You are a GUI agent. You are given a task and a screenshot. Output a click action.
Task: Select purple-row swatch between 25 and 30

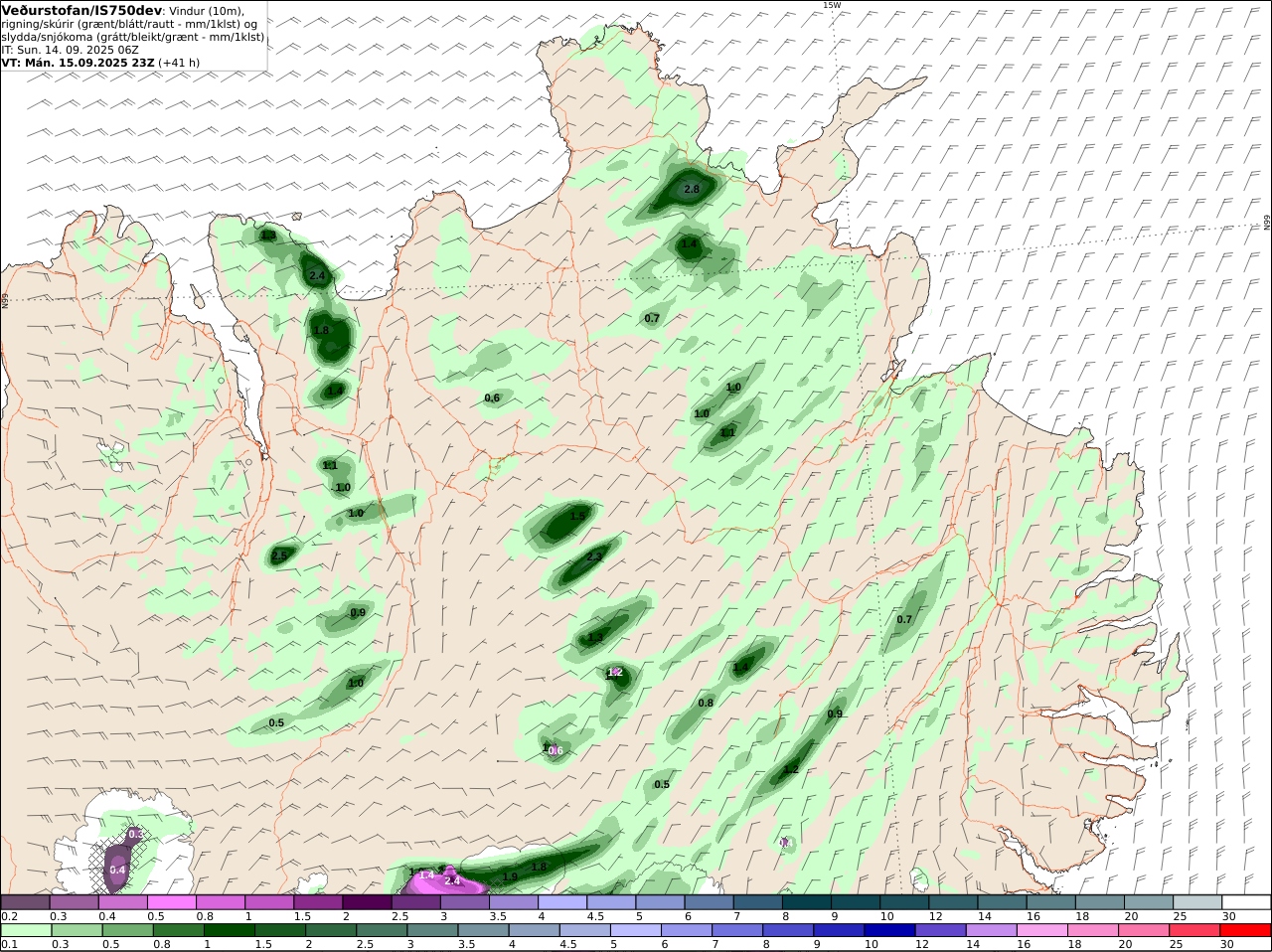[x=1198, y=902]
